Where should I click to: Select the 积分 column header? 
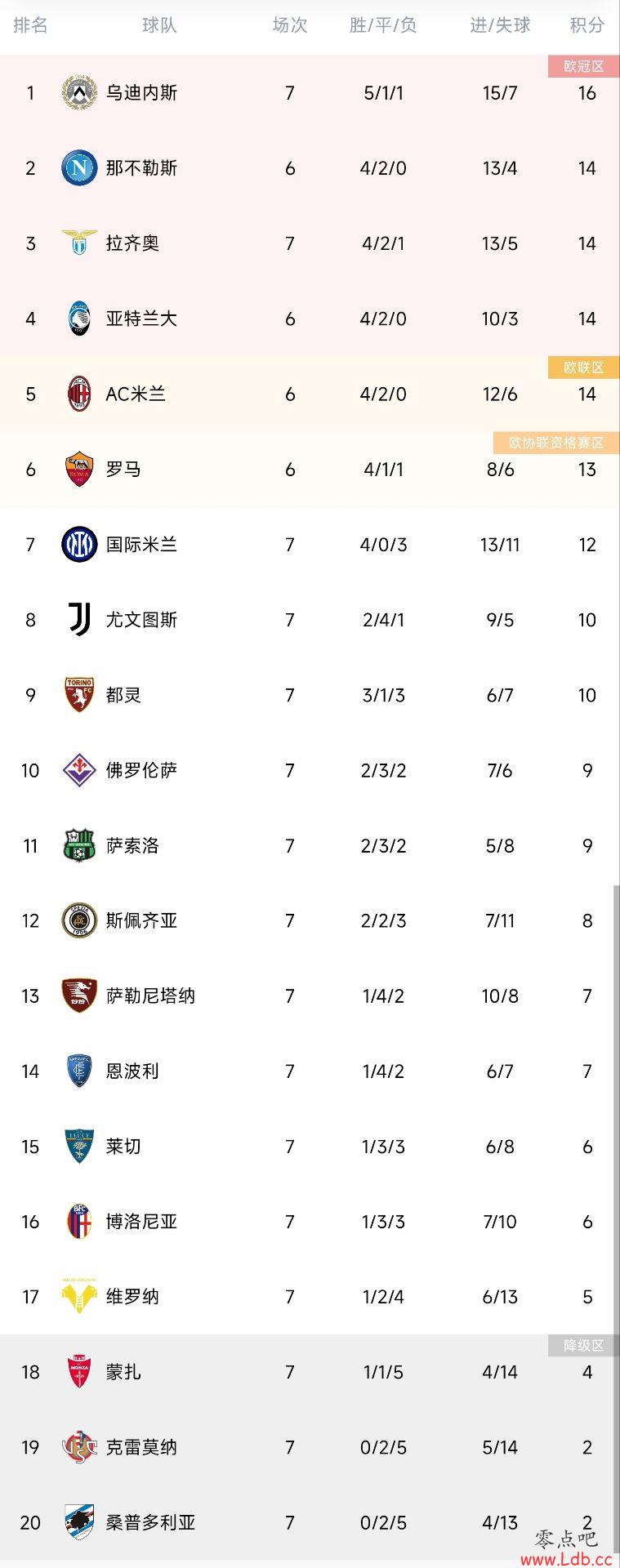pyautogui.click(x=587, y=25)
